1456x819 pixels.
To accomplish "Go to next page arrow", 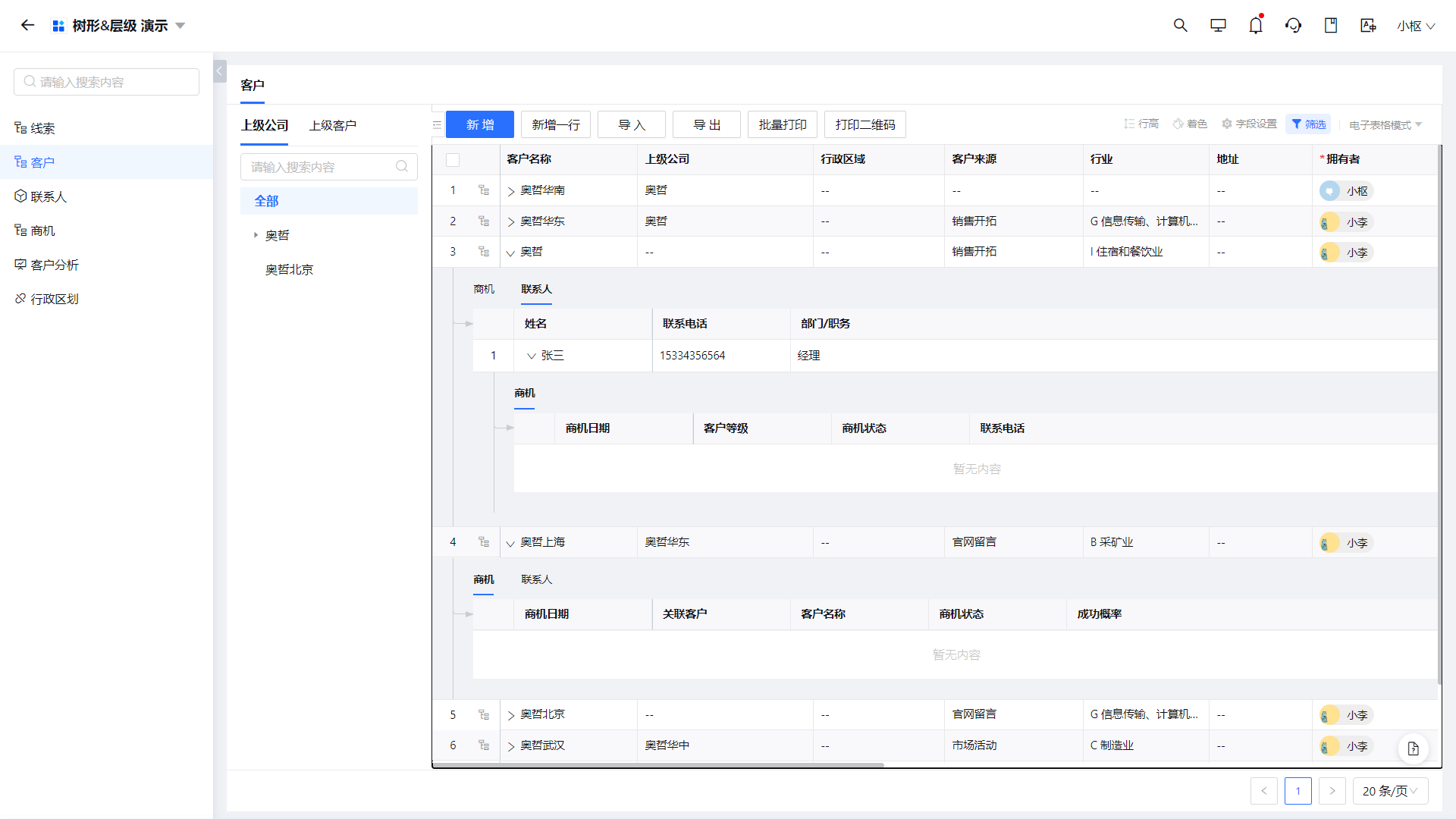I will click(x=1332, y=791).
